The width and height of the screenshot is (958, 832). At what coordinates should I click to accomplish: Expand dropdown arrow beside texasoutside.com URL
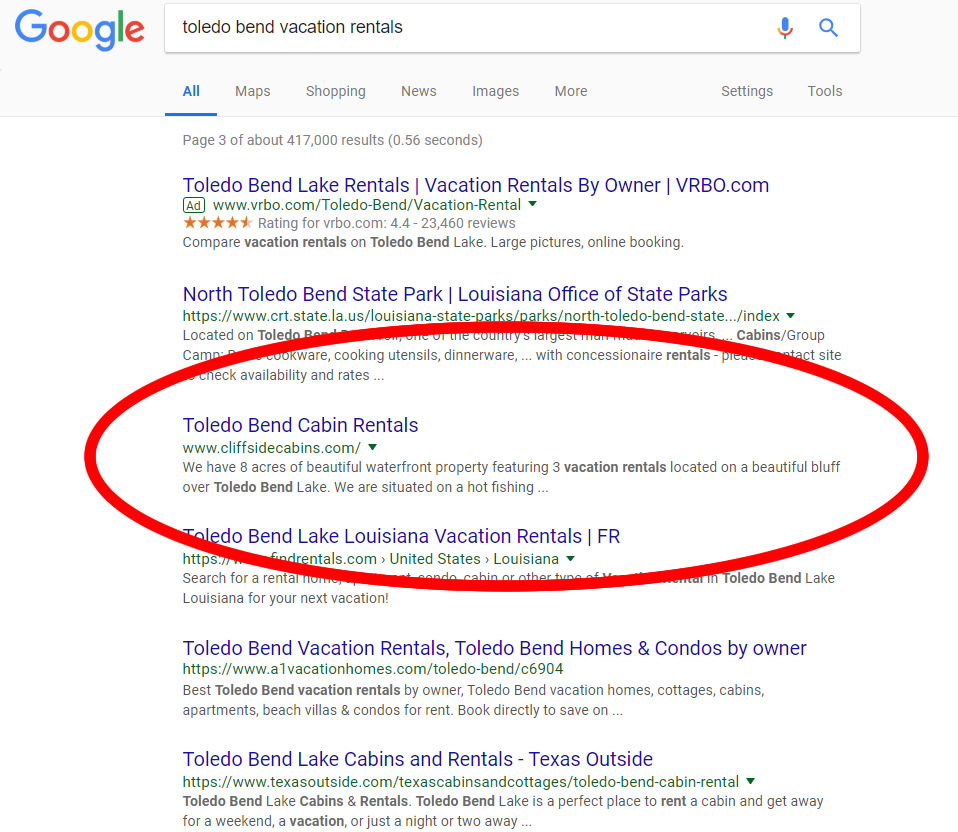pyautogui.click(x=751, y=781)
